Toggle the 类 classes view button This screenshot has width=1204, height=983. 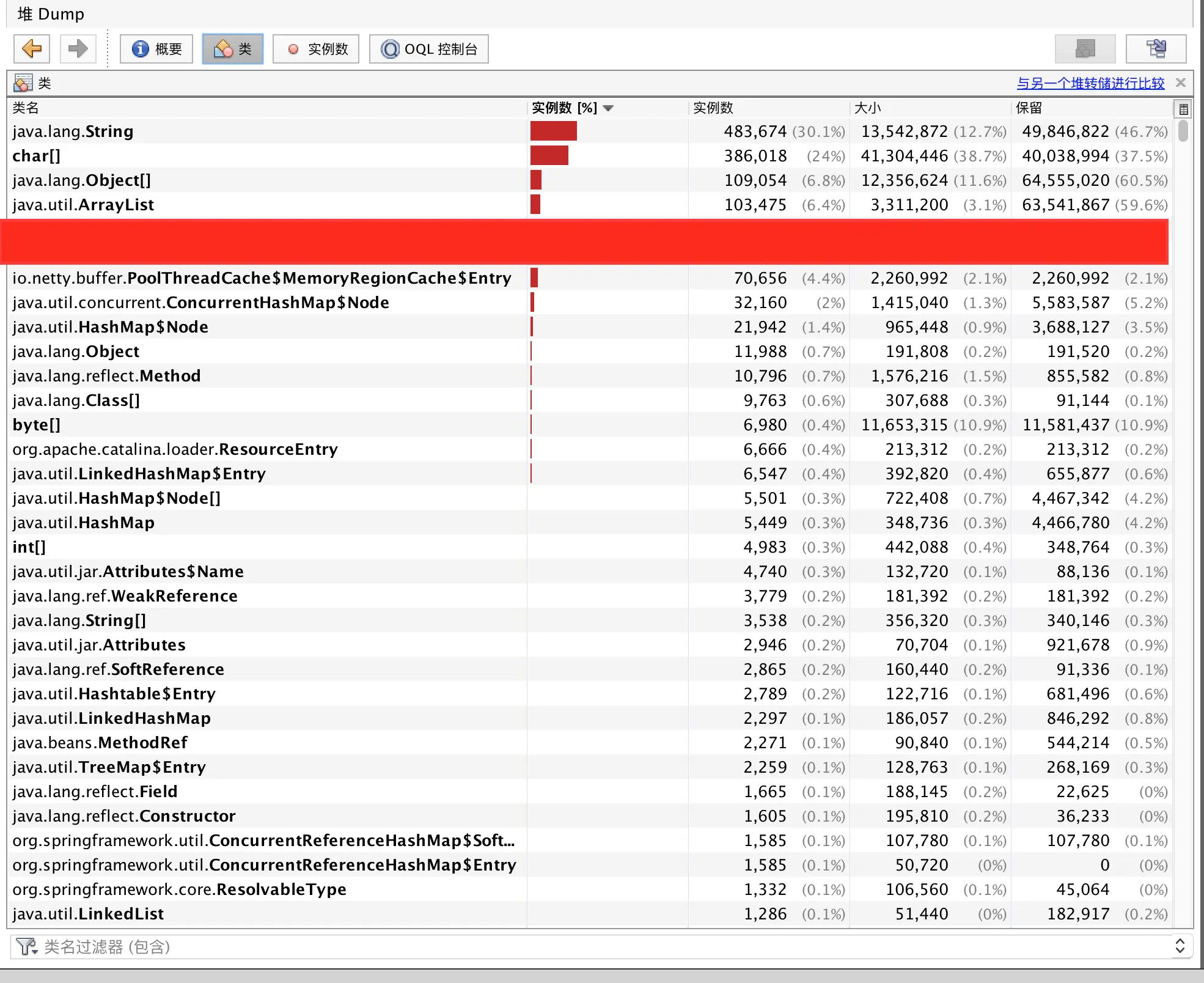click(232, 49)
